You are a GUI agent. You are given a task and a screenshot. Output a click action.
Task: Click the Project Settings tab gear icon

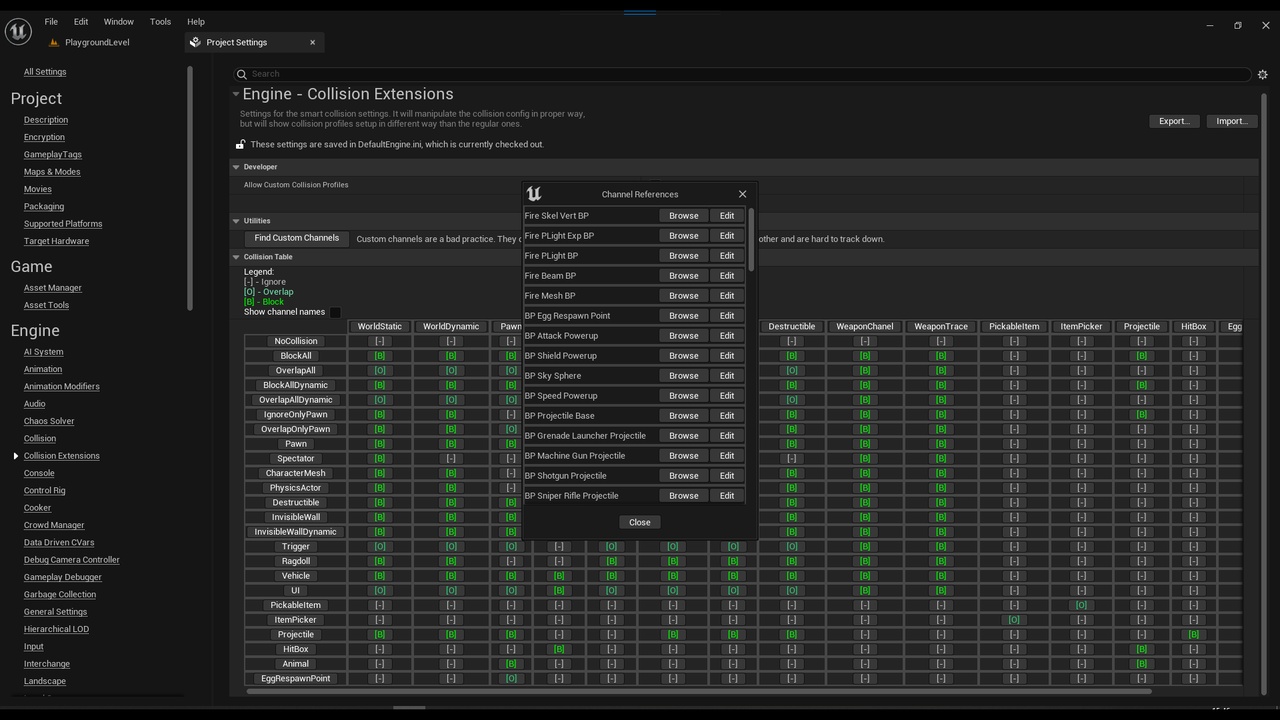[195, 42]
